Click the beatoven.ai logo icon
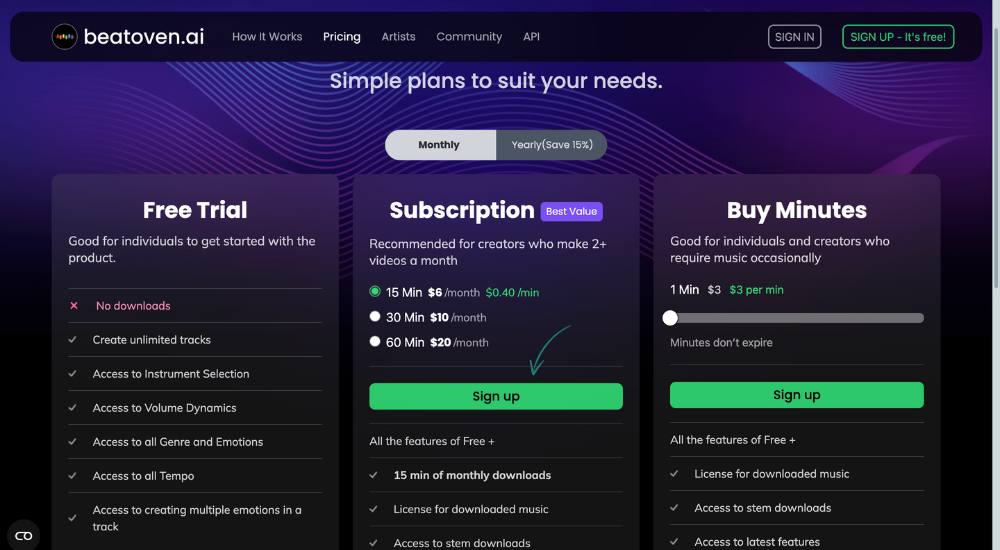This screenshot has width=1000, height=550. 64,37
